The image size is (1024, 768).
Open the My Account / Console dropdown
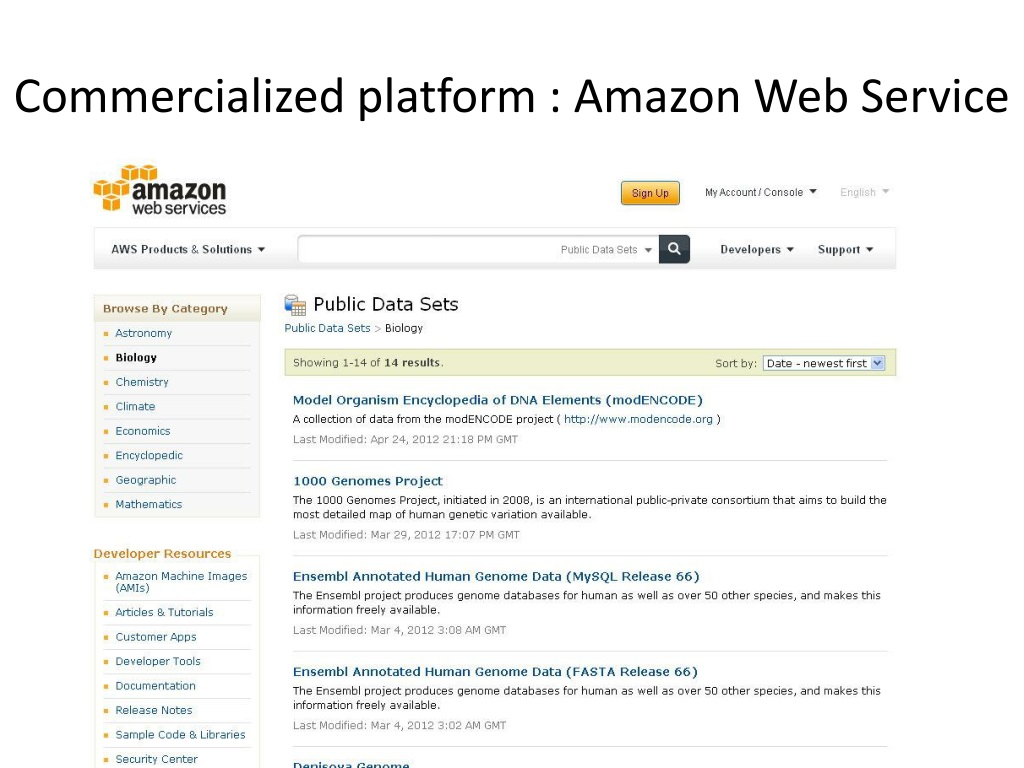(x=761, y=192)
